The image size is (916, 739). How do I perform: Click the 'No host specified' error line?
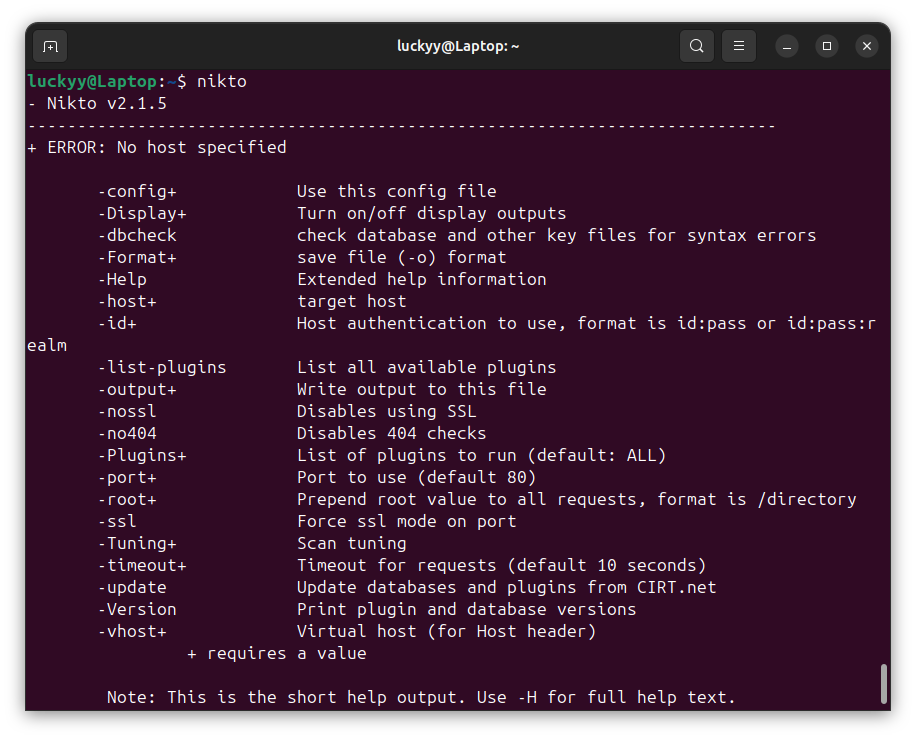(166, 148)
